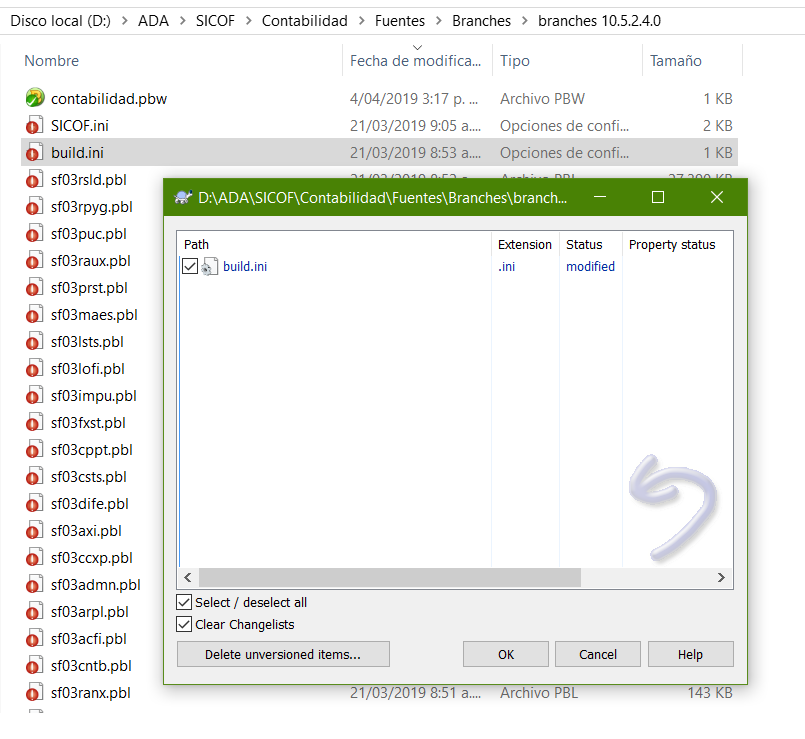Click the contabilidad.pbw file icon

tap(34, 98)
